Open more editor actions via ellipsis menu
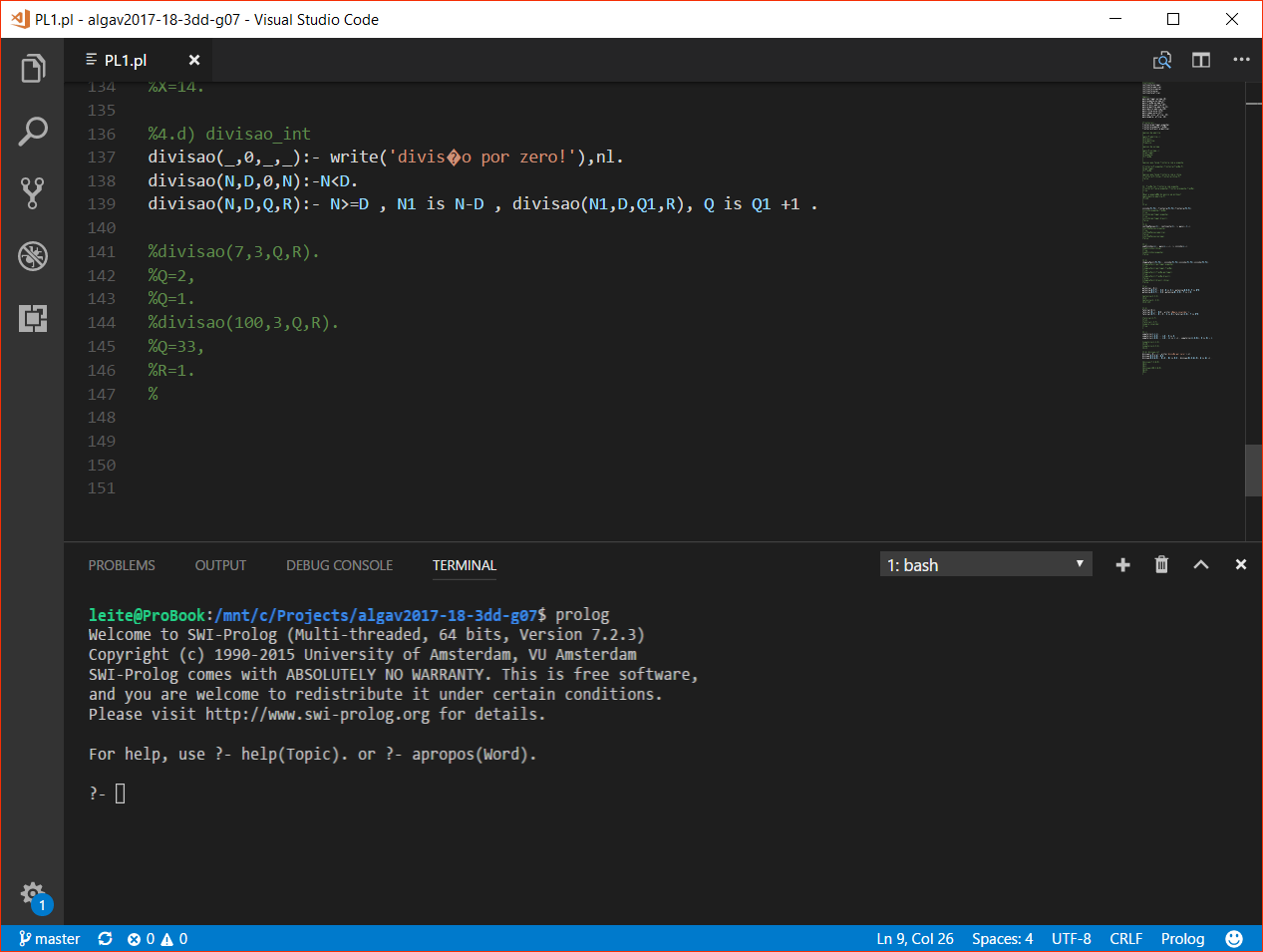The width and height of the screenshot is (1263, 952). tap(1241, 60)
